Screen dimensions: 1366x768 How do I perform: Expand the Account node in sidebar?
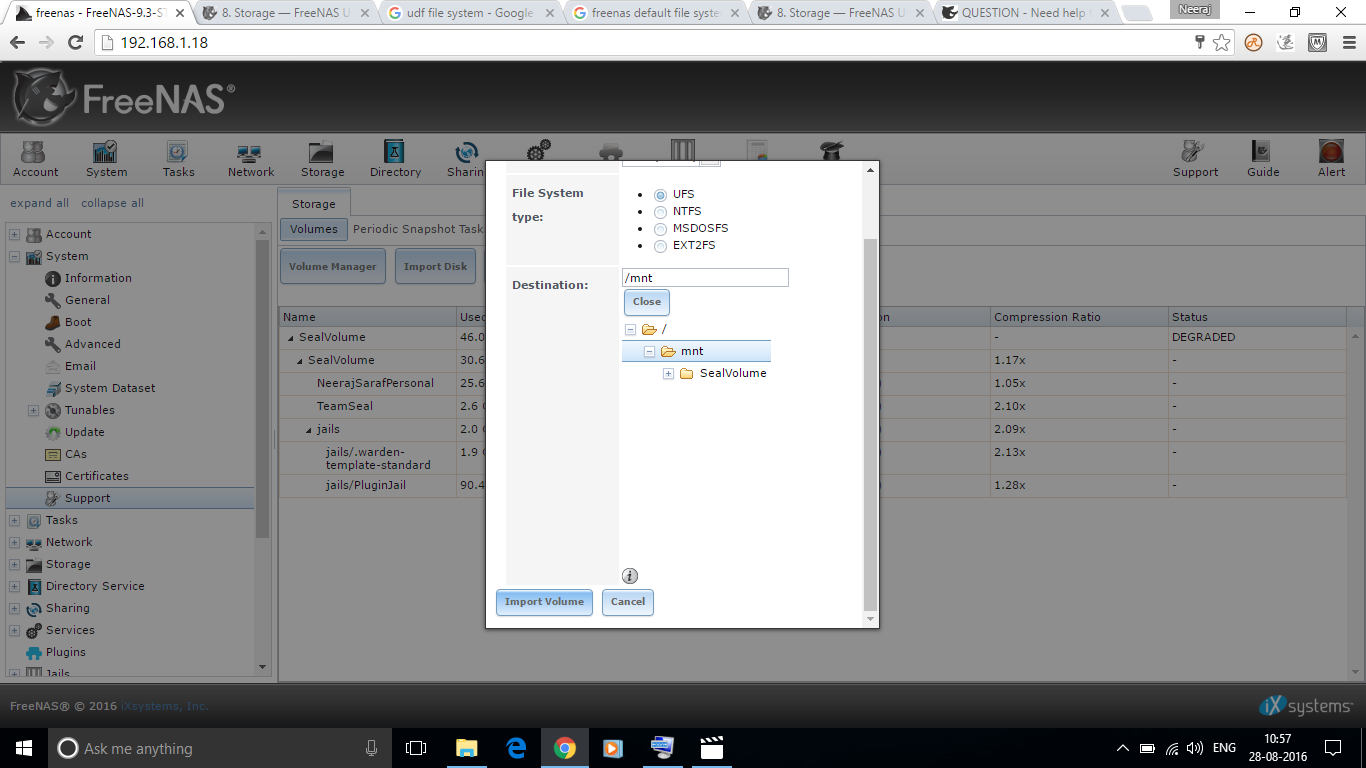point(14,234)
